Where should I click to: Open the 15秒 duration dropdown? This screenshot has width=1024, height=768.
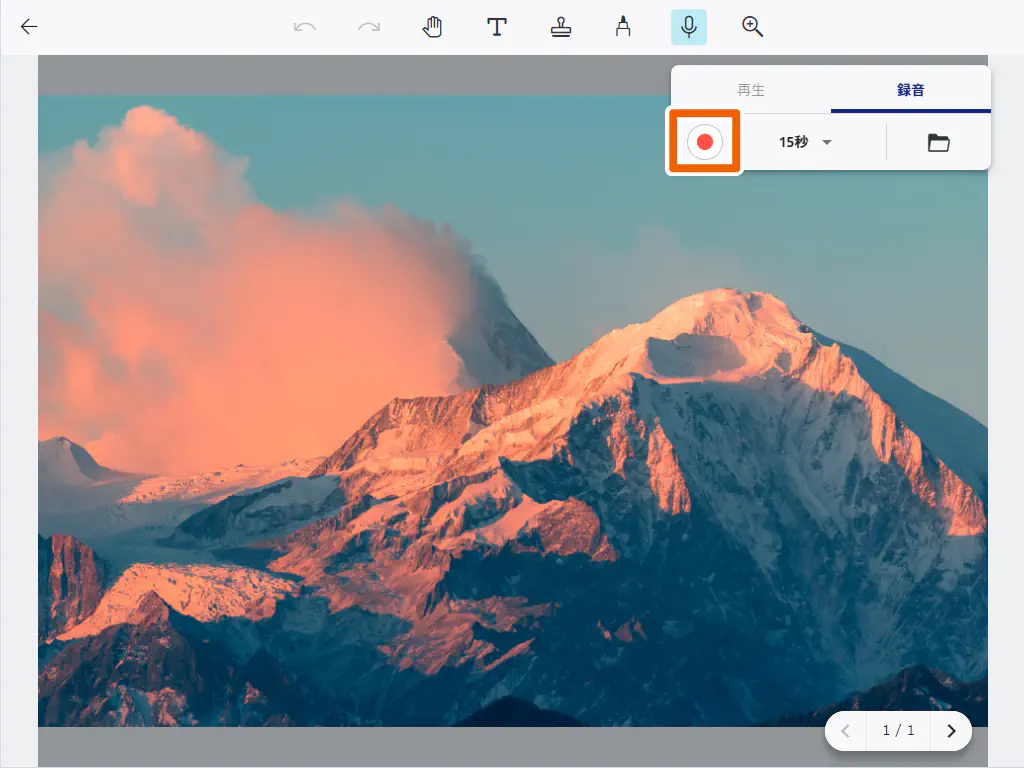pos(794,143)
